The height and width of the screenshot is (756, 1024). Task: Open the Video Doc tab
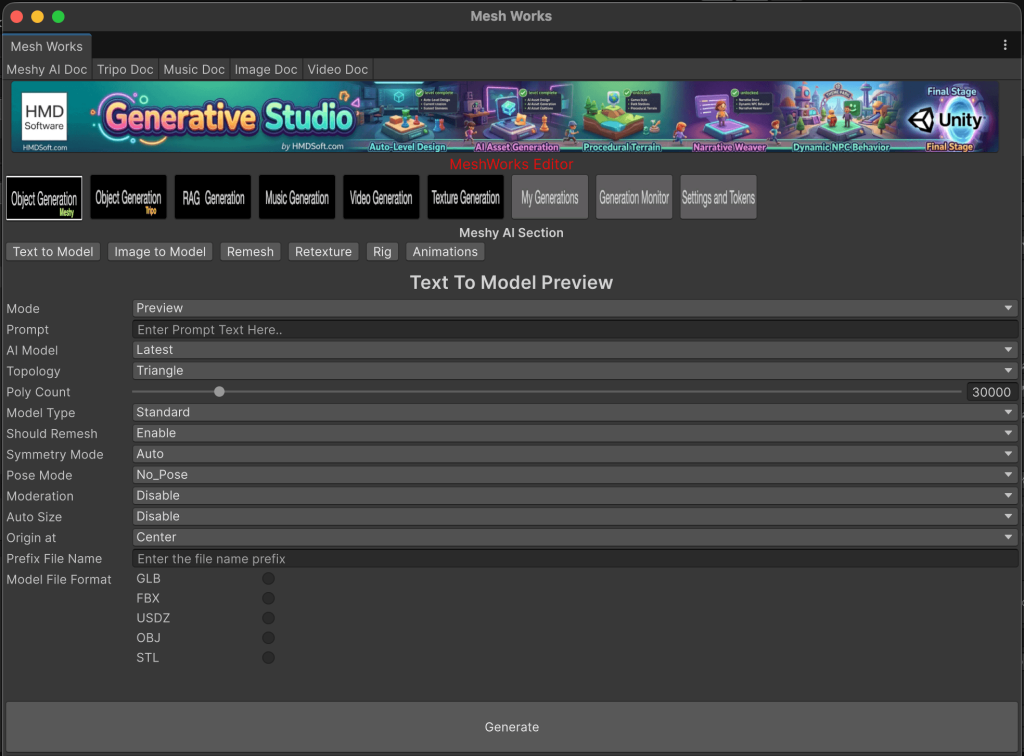coord(338,69)
